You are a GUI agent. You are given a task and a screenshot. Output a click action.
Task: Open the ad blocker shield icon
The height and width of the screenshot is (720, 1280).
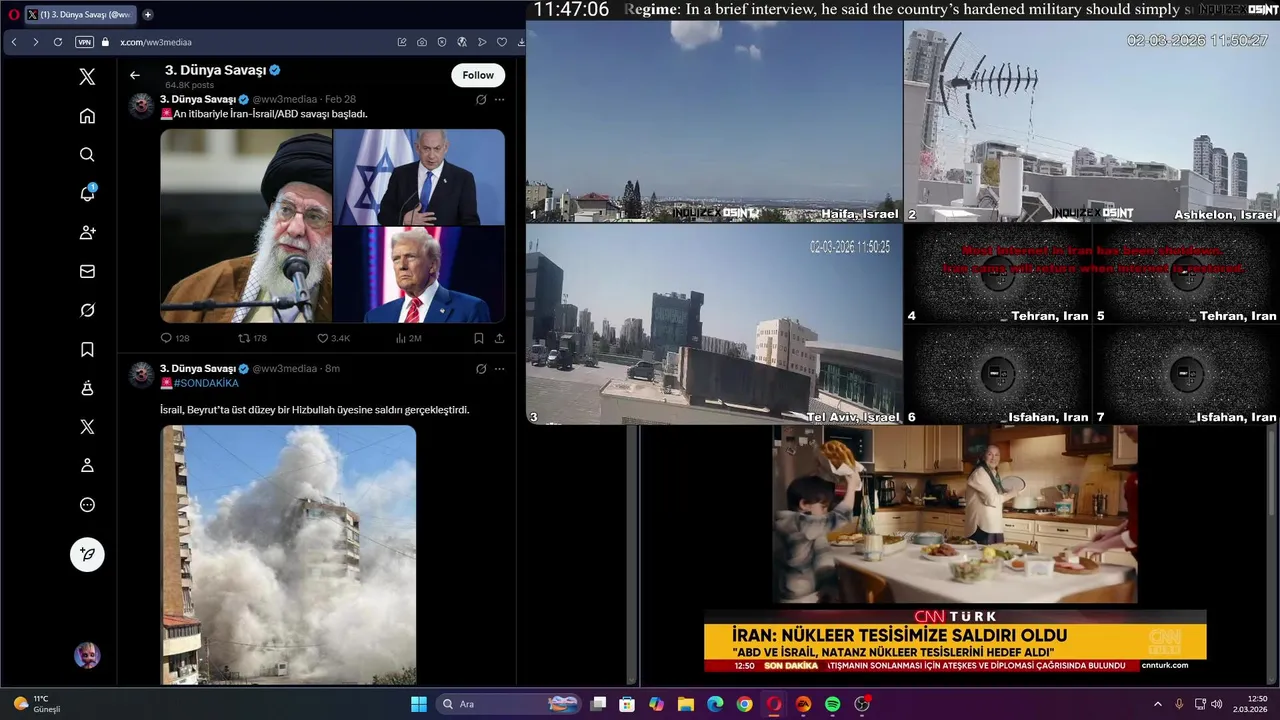click(442, 42)
